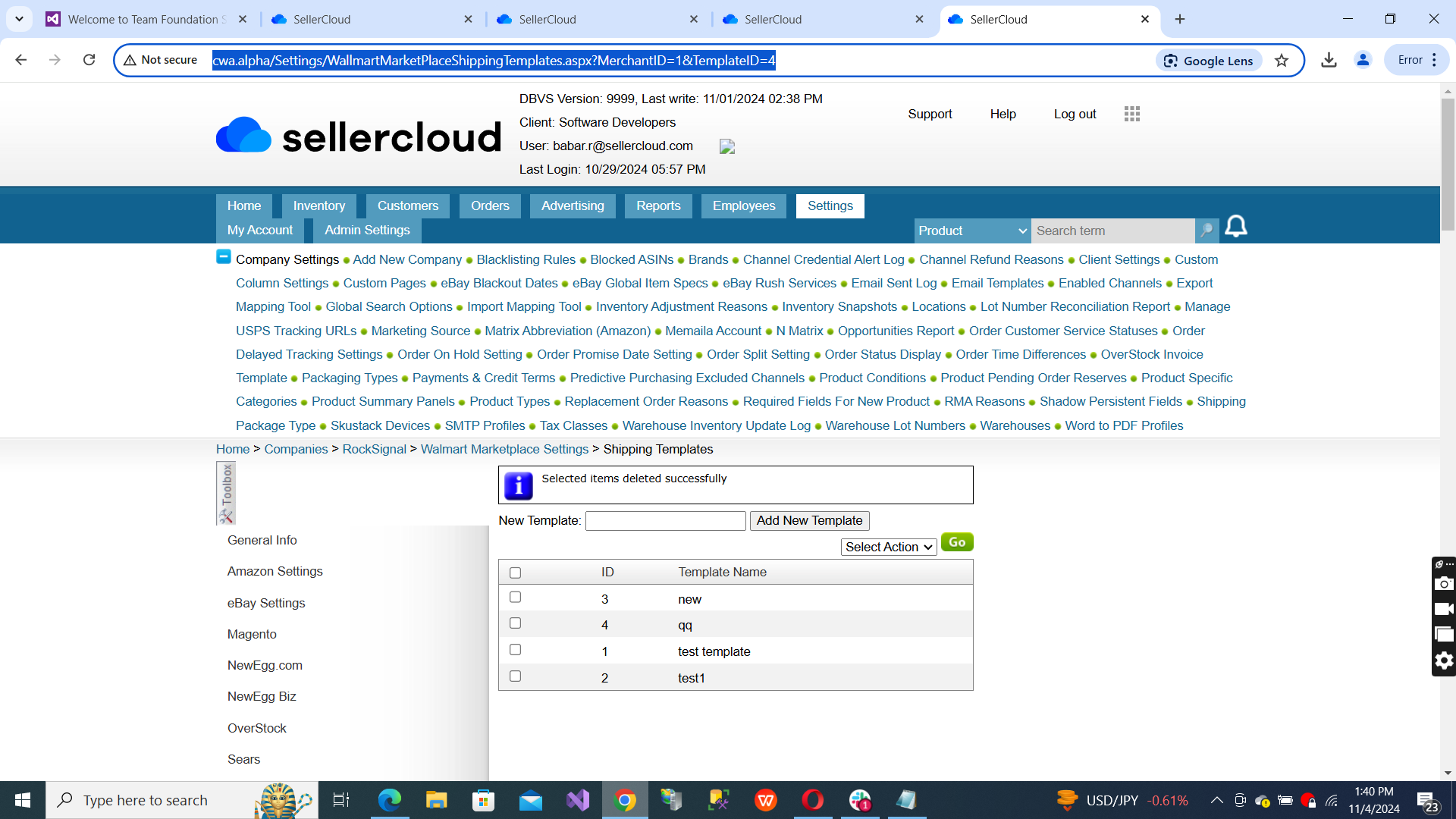
Task: Toggle the select-all header checkbox
Action: click(x=515, y=573)
